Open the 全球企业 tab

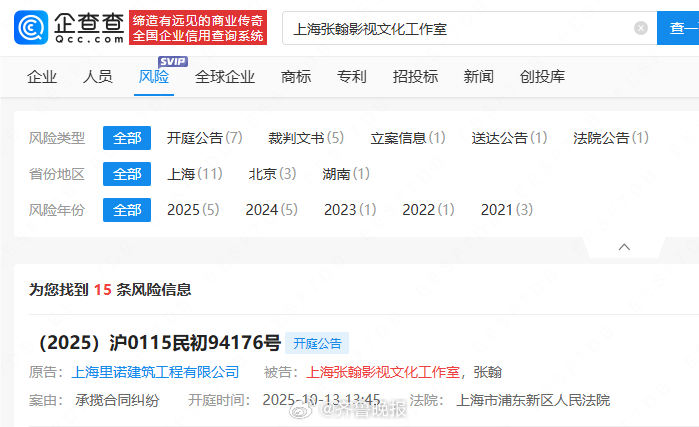coord(225,77)
